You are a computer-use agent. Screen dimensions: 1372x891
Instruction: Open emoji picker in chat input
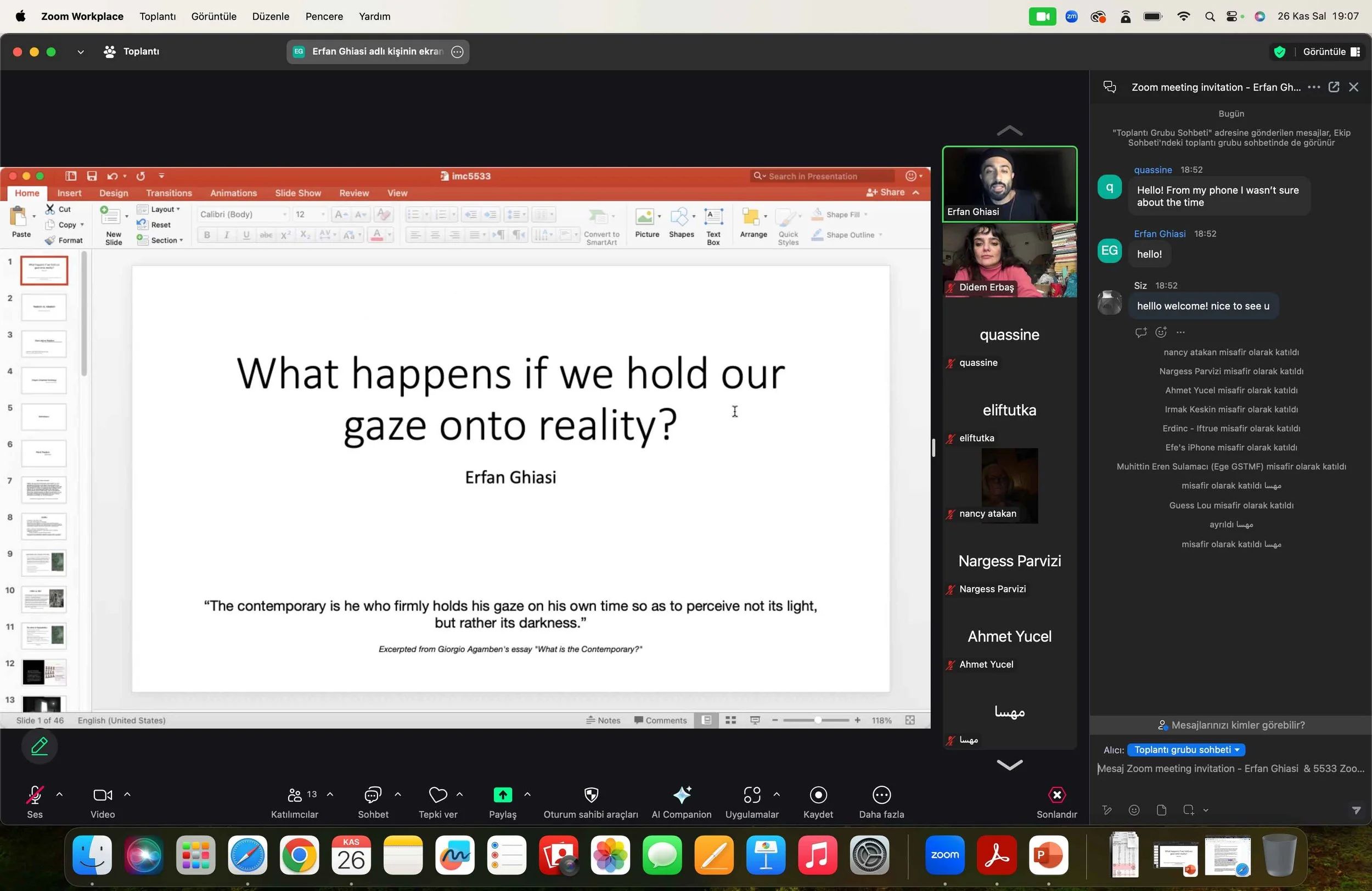pyautogui.click(x=1133, y=810)
